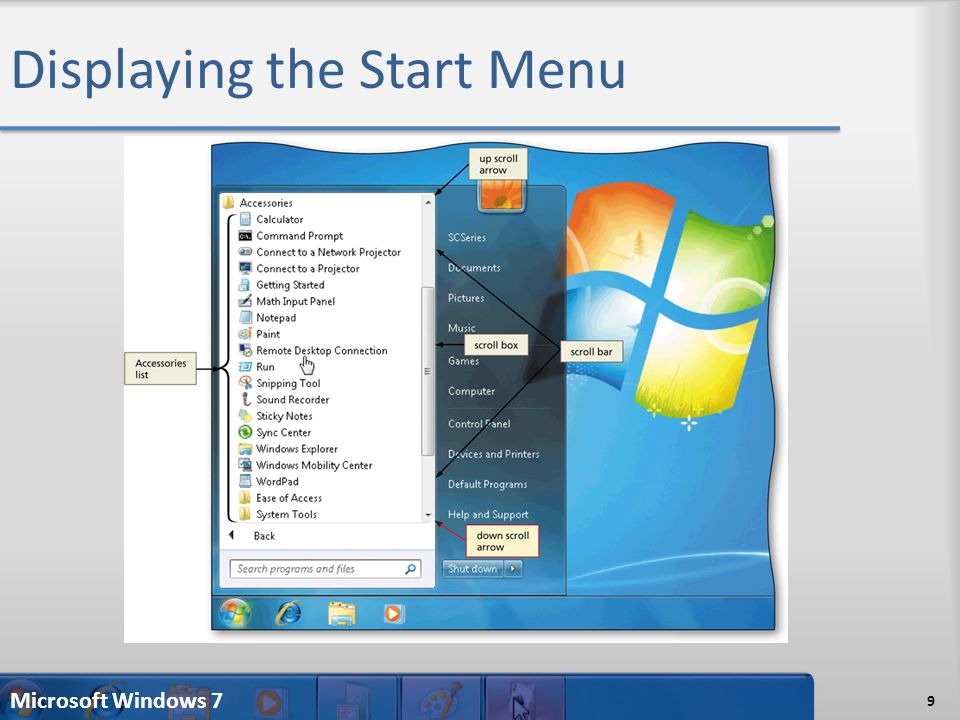Image resolution: width=960 pixels, height=720 pixels.
Task: Click the scroll box in programs list
Action: click(x=427, y=371)
